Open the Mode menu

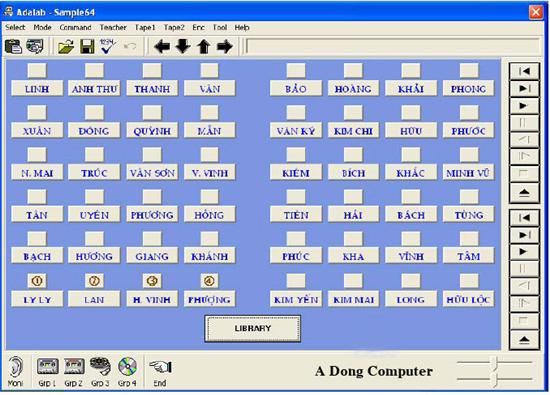click(42, 27)
